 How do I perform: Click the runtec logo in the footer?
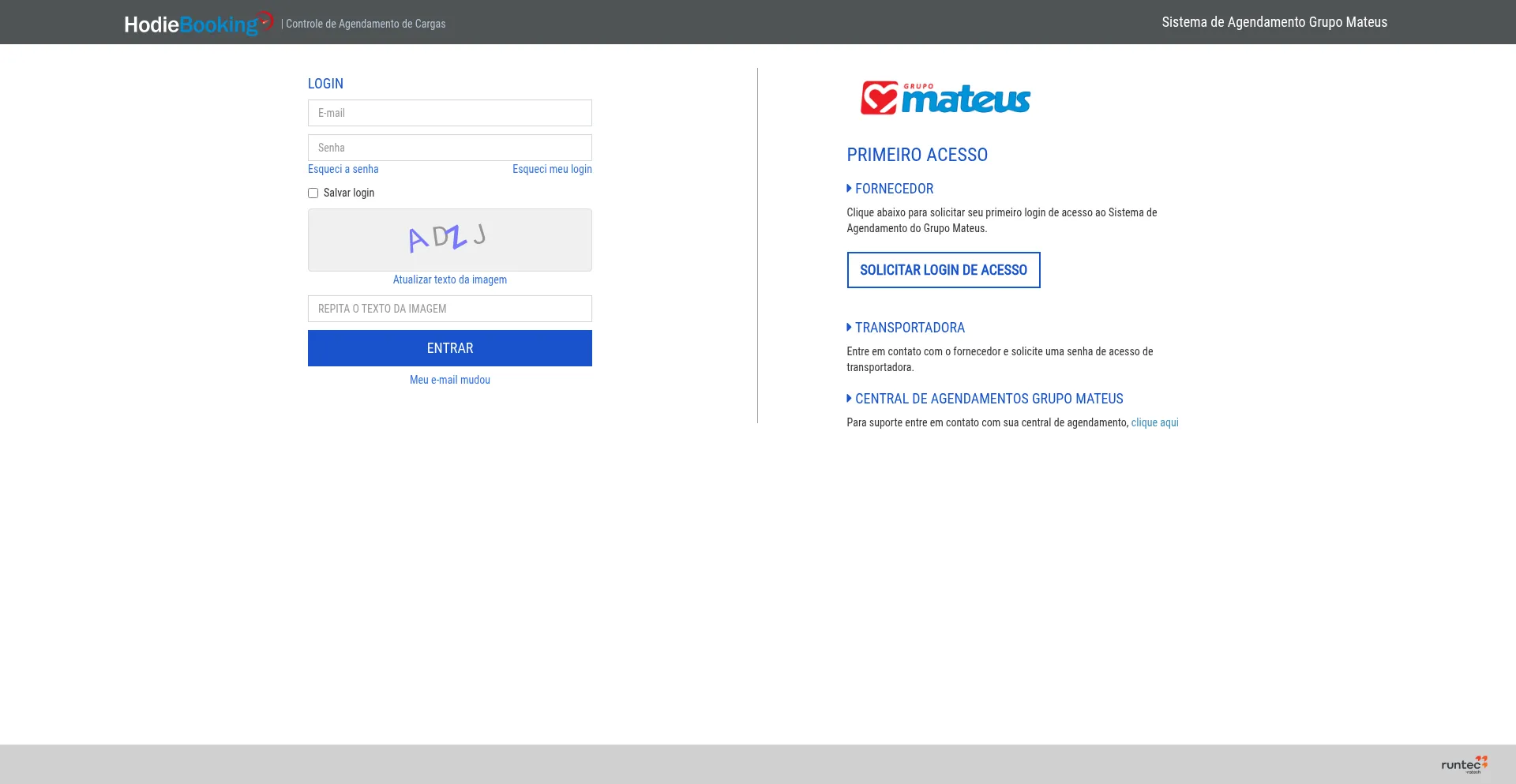1464,764
